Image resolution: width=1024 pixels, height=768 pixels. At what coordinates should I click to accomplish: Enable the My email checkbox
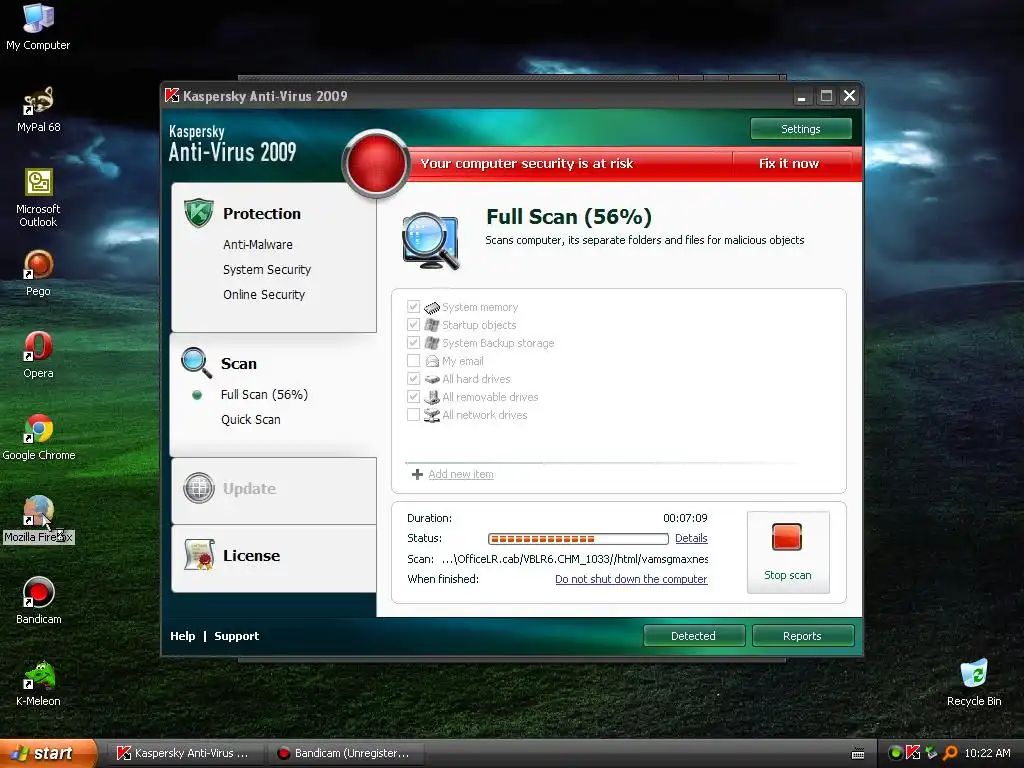point(413,360)
